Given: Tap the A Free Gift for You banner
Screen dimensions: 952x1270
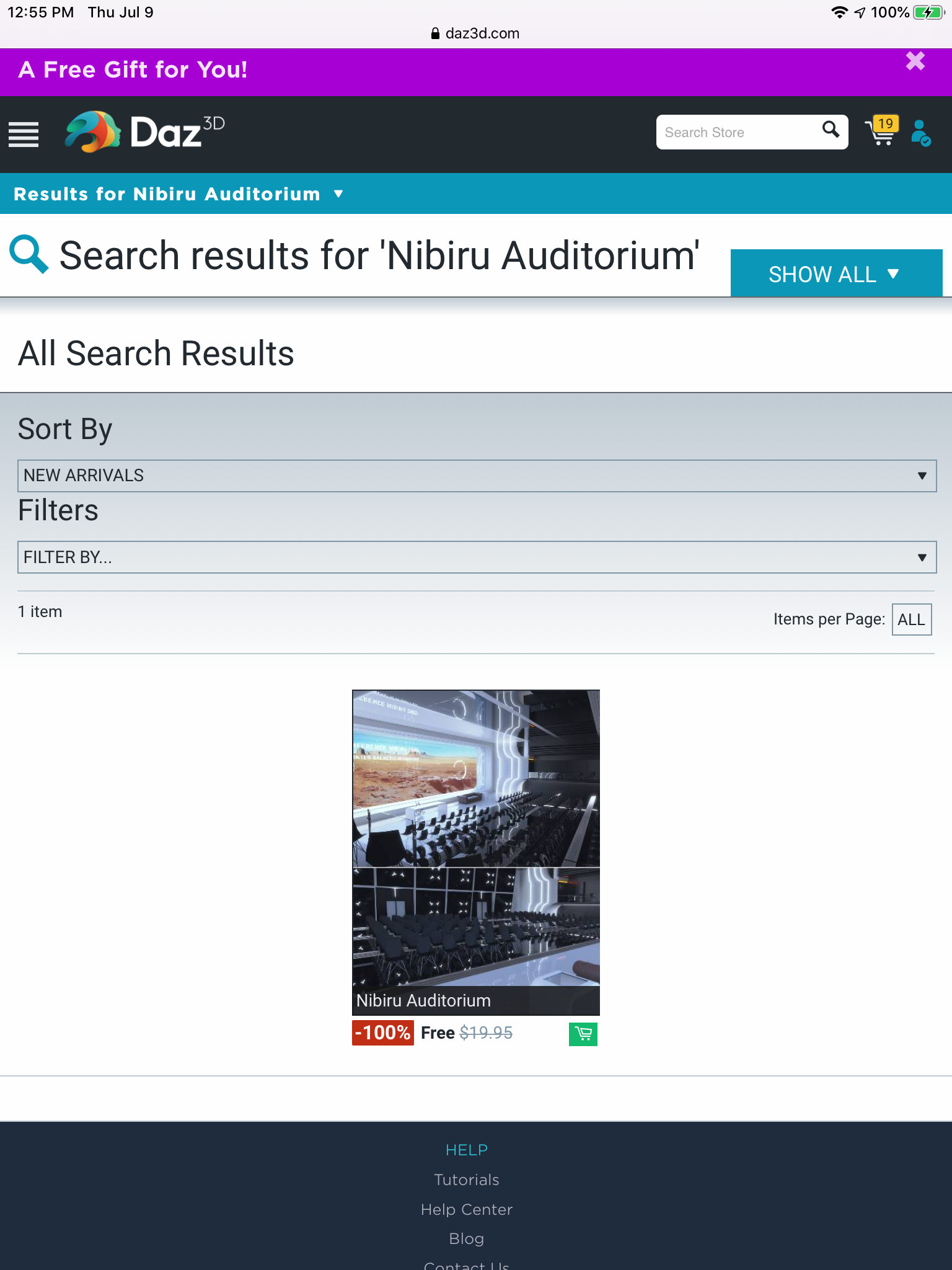Looking at the screenshot, I should click(x=133, y=70).
